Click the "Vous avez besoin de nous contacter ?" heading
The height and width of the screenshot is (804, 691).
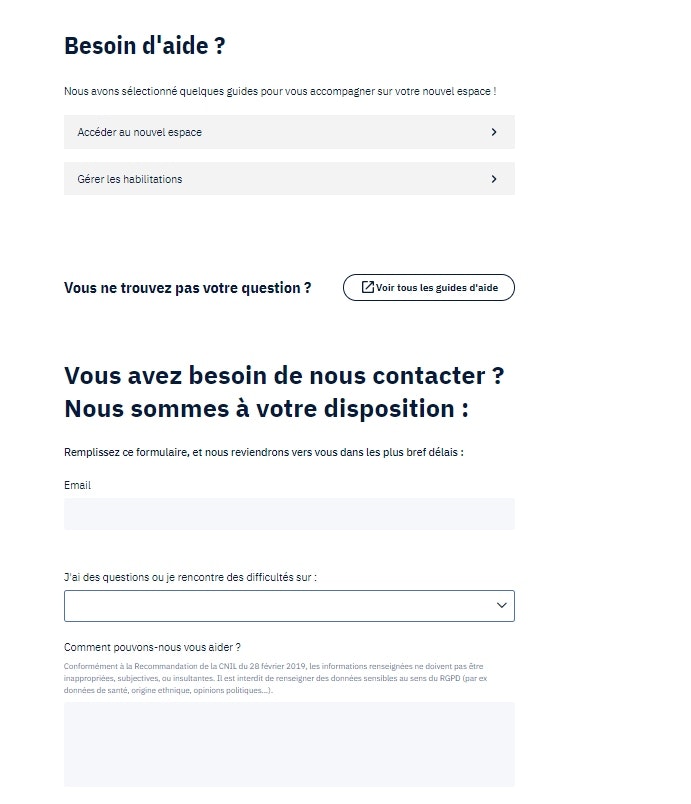(284, 376)
